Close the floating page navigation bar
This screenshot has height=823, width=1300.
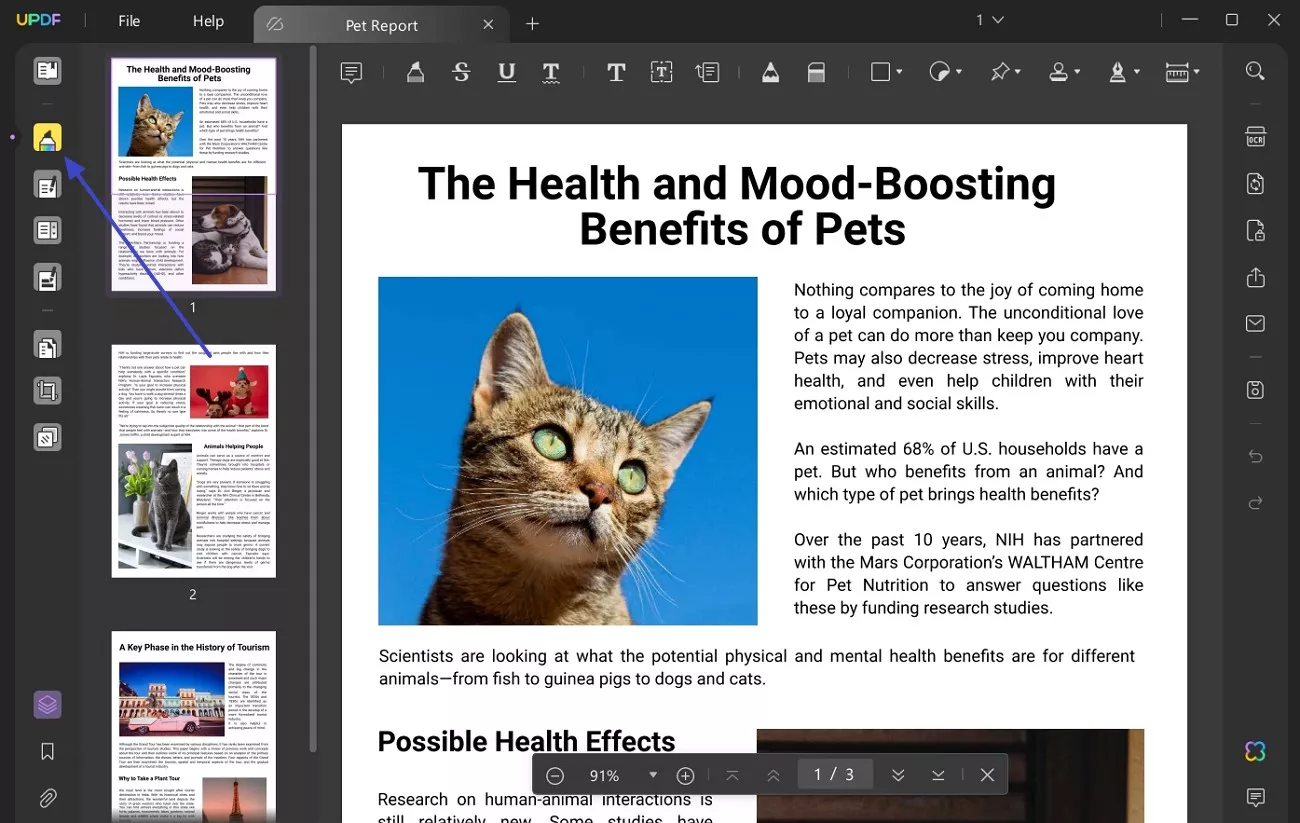[987, 775]
